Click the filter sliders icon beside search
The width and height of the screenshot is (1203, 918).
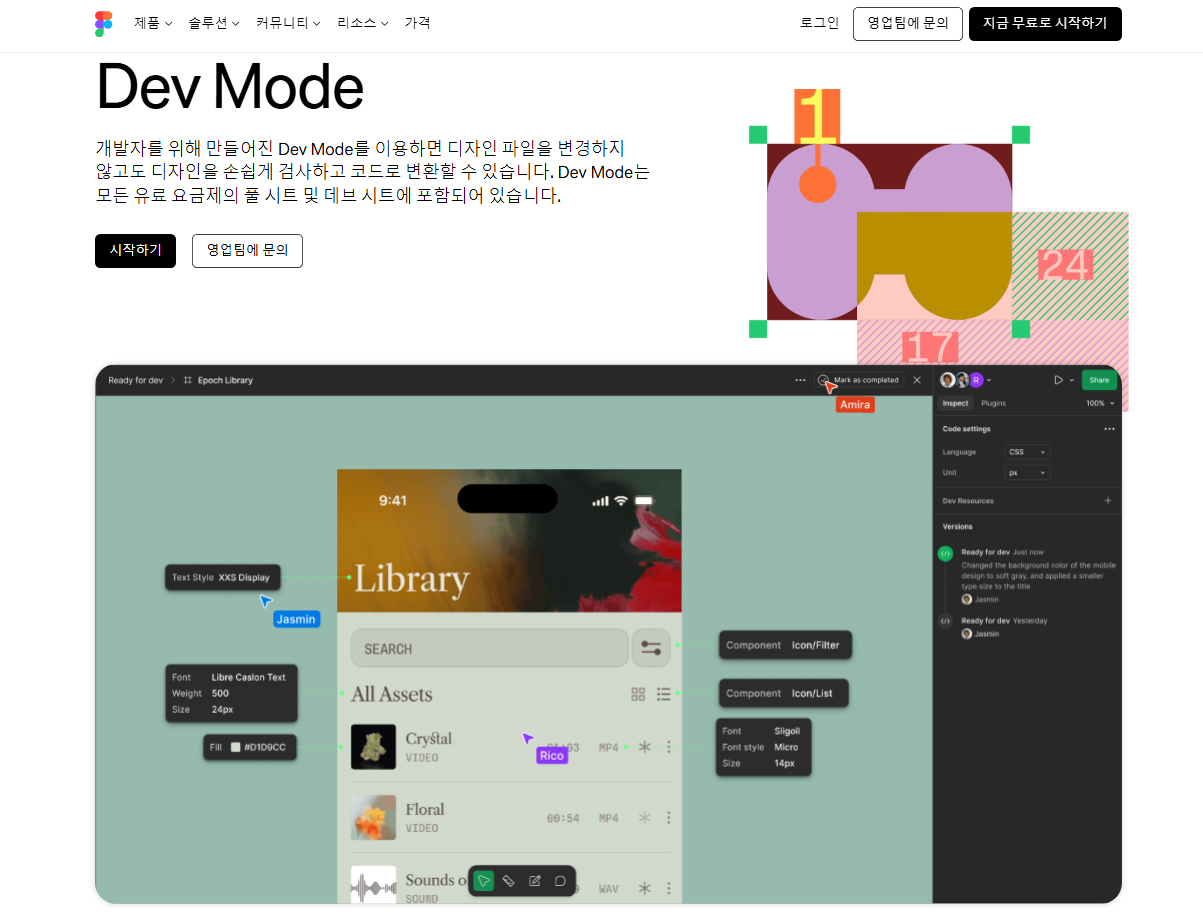[651, 648]
